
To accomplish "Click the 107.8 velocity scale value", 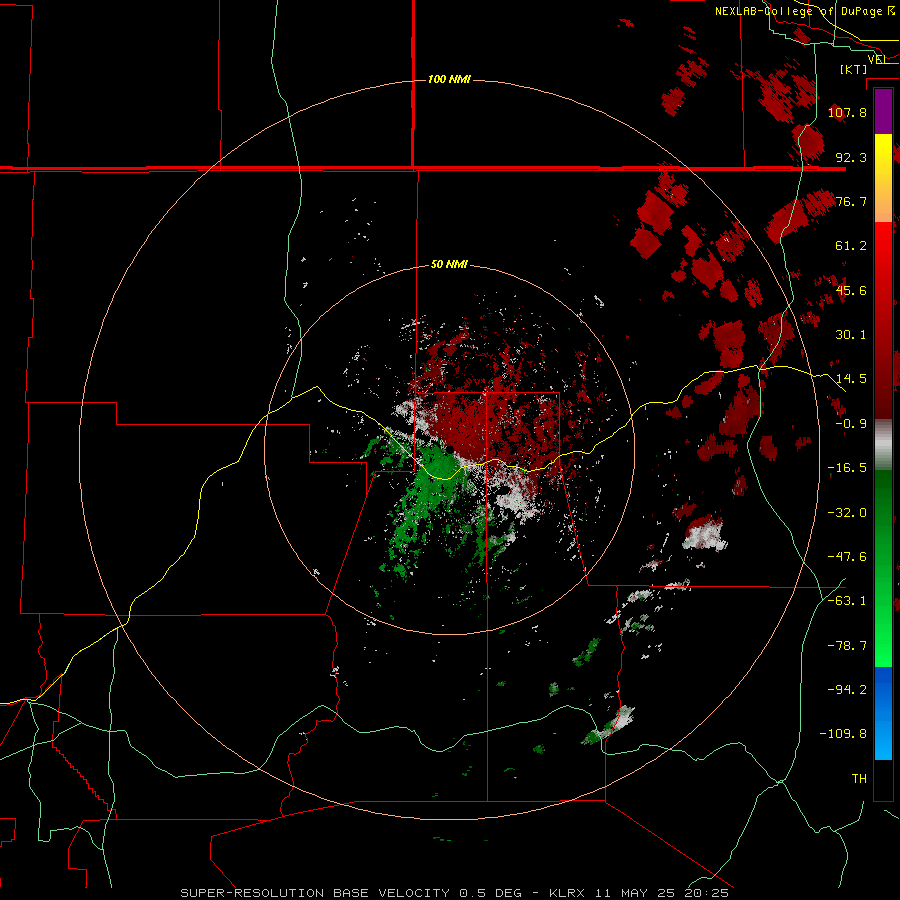I will click(x=847, y=112).
